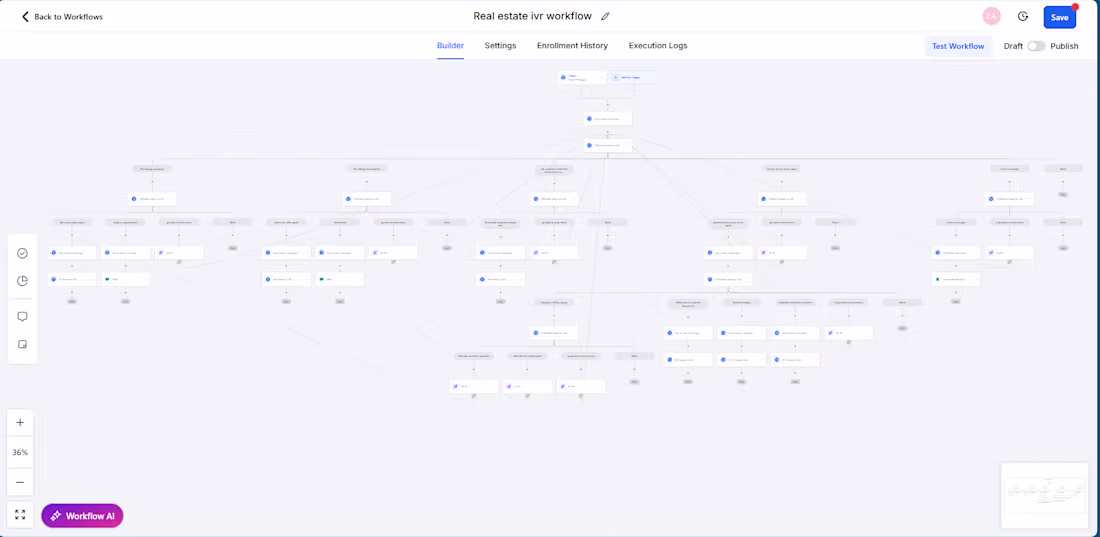Zoom out with the minus button
Image resolution: width=1100 pixels, height=537 pixels.
(x=20, y=482)
